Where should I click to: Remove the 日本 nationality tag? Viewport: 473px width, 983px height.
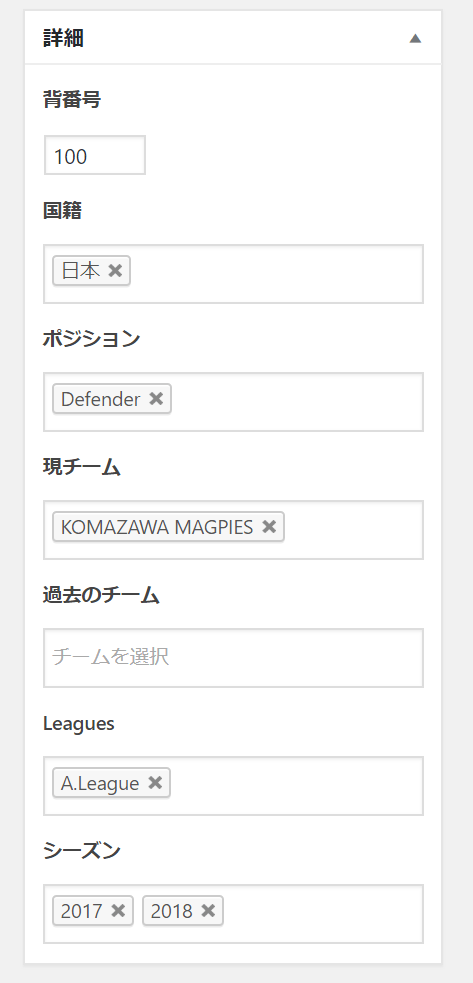click(115, 271)
